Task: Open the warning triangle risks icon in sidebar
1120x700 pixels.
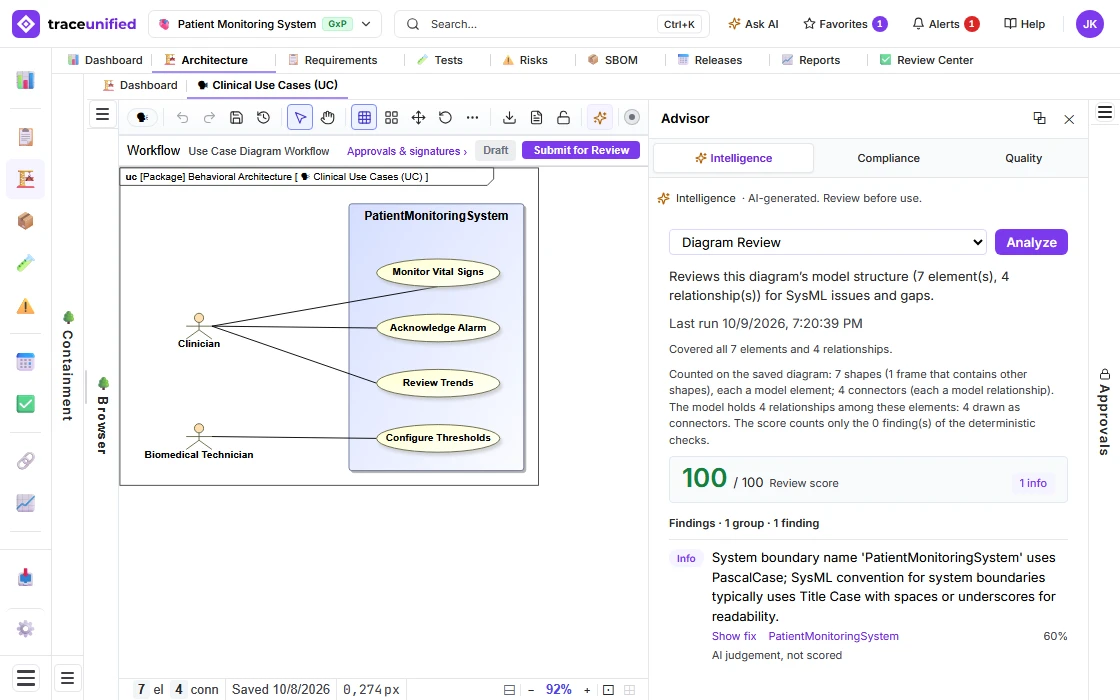Action: click(x=26, y=306)
